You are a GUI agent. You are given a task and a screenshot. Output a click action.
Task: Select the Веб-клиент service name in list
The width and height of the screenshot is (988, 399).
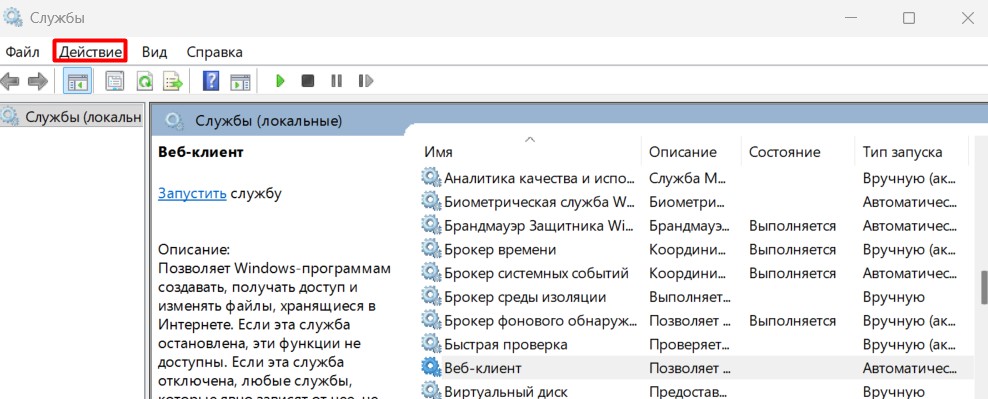[483, 368]
